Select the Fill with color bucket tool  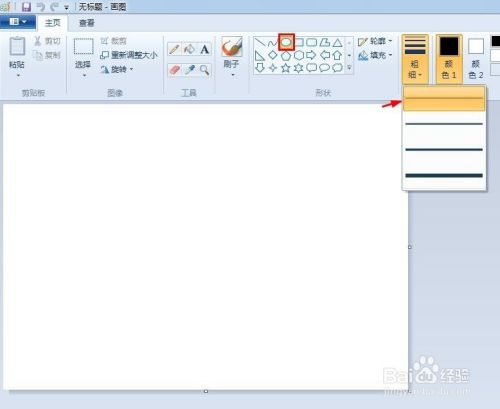pyautogui.click(x=190, y=49)
